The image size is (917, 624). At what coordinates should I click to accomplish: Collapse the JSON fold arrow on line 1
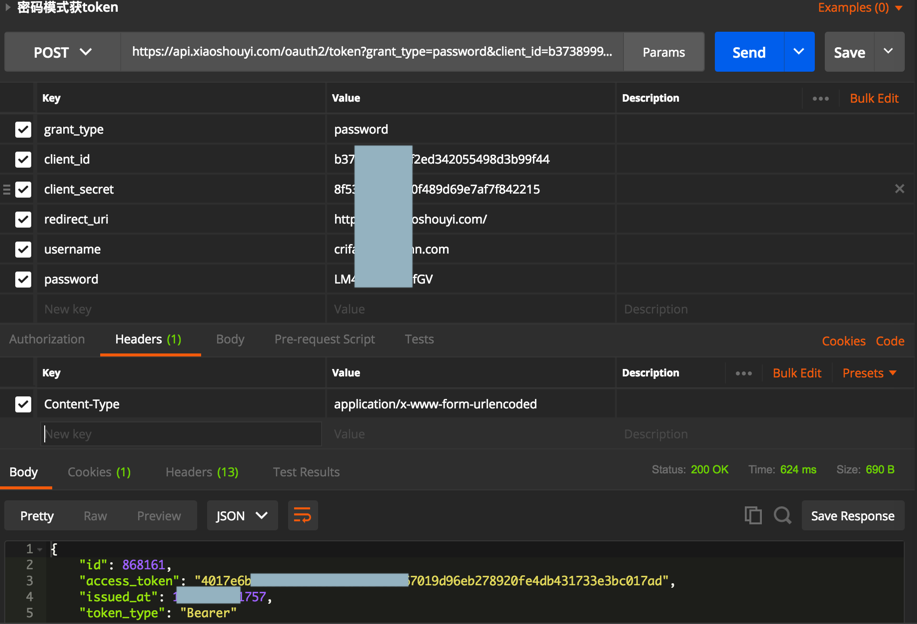40,550
